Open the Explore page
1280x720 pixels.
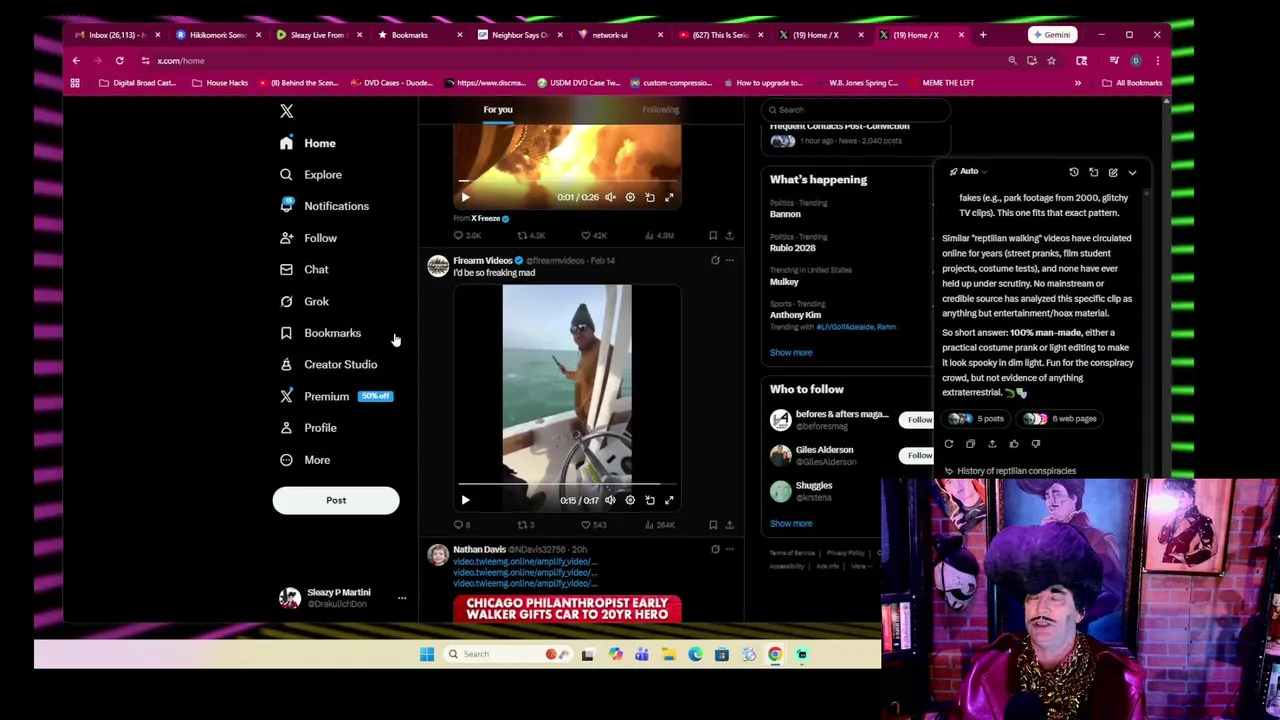tap(311, 175)
